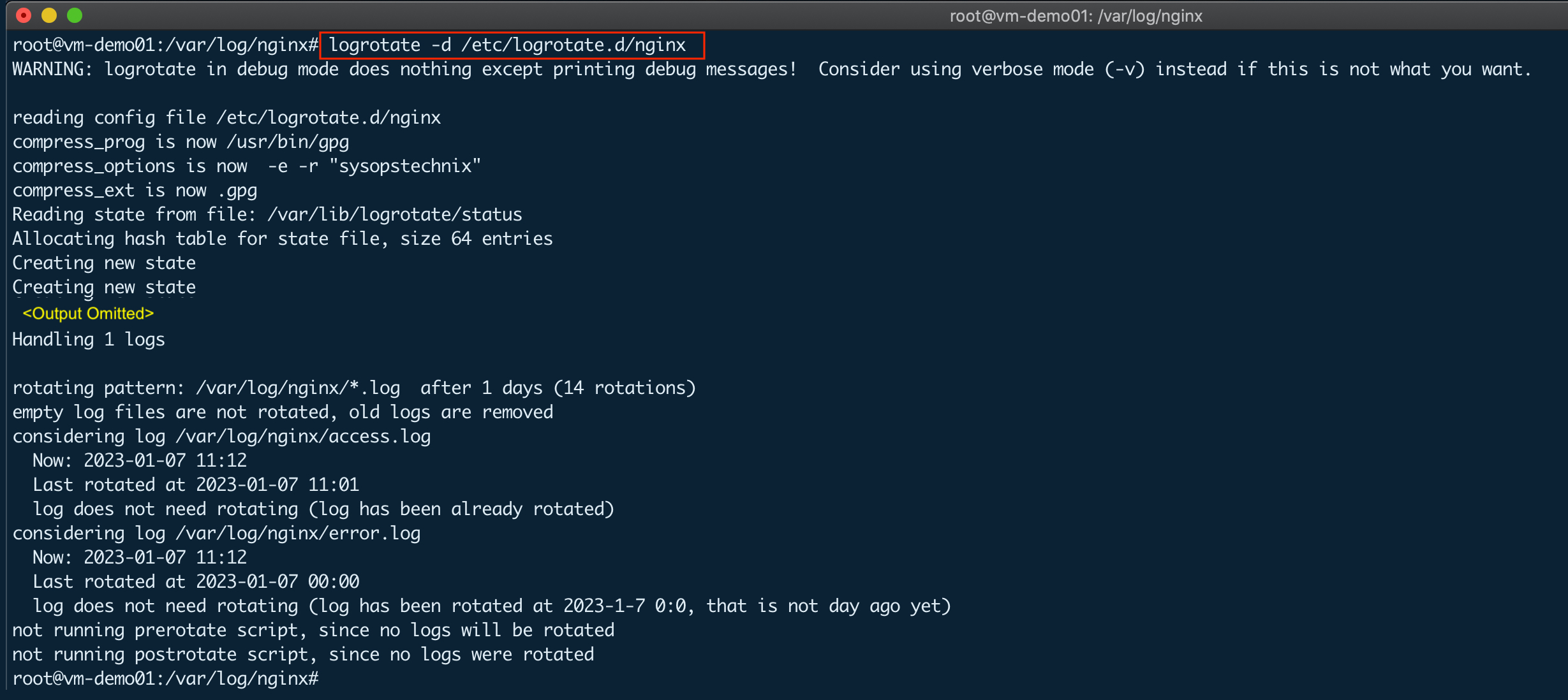Maximize the terminal using green button
The height and width of the screenshot is (700, 1568).
click(x=75, y=15)
